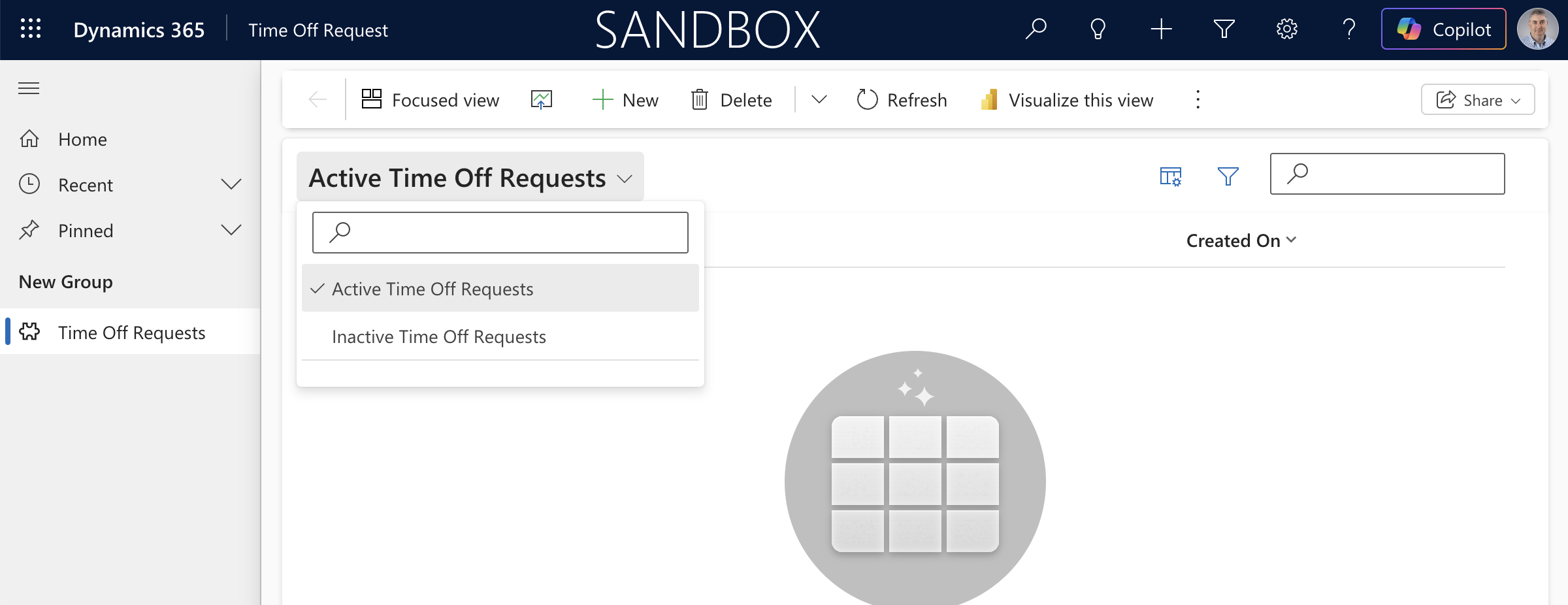The image size is (1568, 605).
Task: Launch Copilot from the header
Action: (x=1443, y=29)
